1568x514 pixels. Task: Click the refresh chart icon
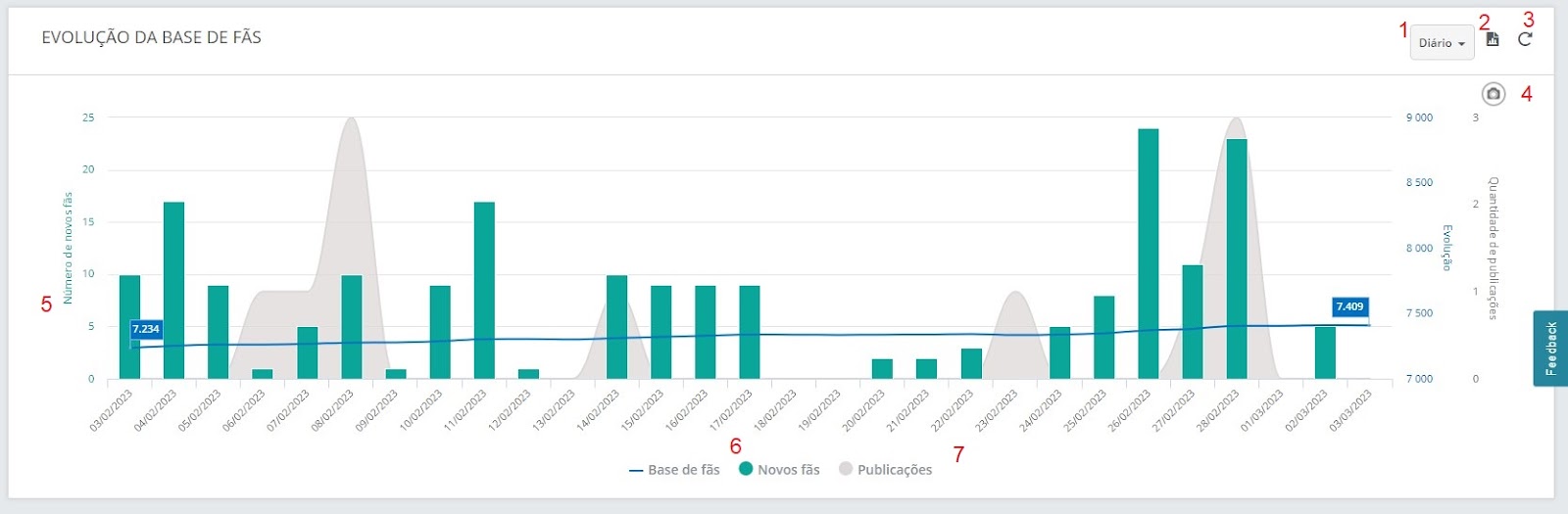pos(1525,40)
